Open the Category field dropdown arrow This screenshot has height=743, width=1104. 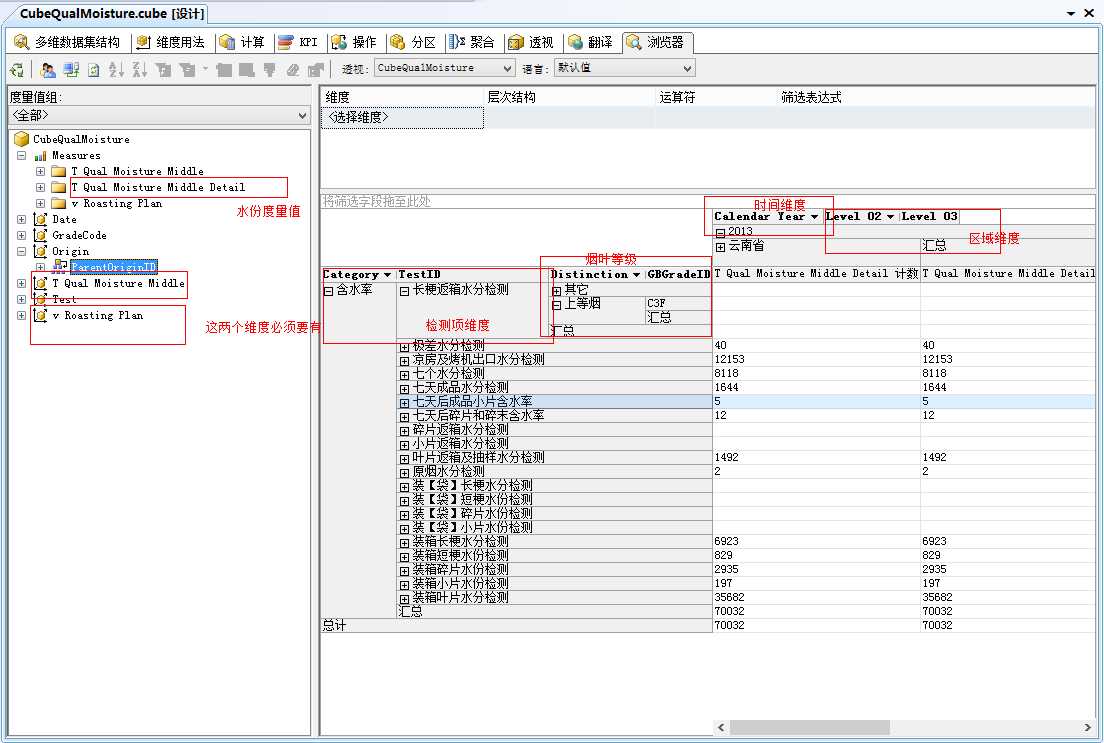pyautogui.click(x=387, y=275)
